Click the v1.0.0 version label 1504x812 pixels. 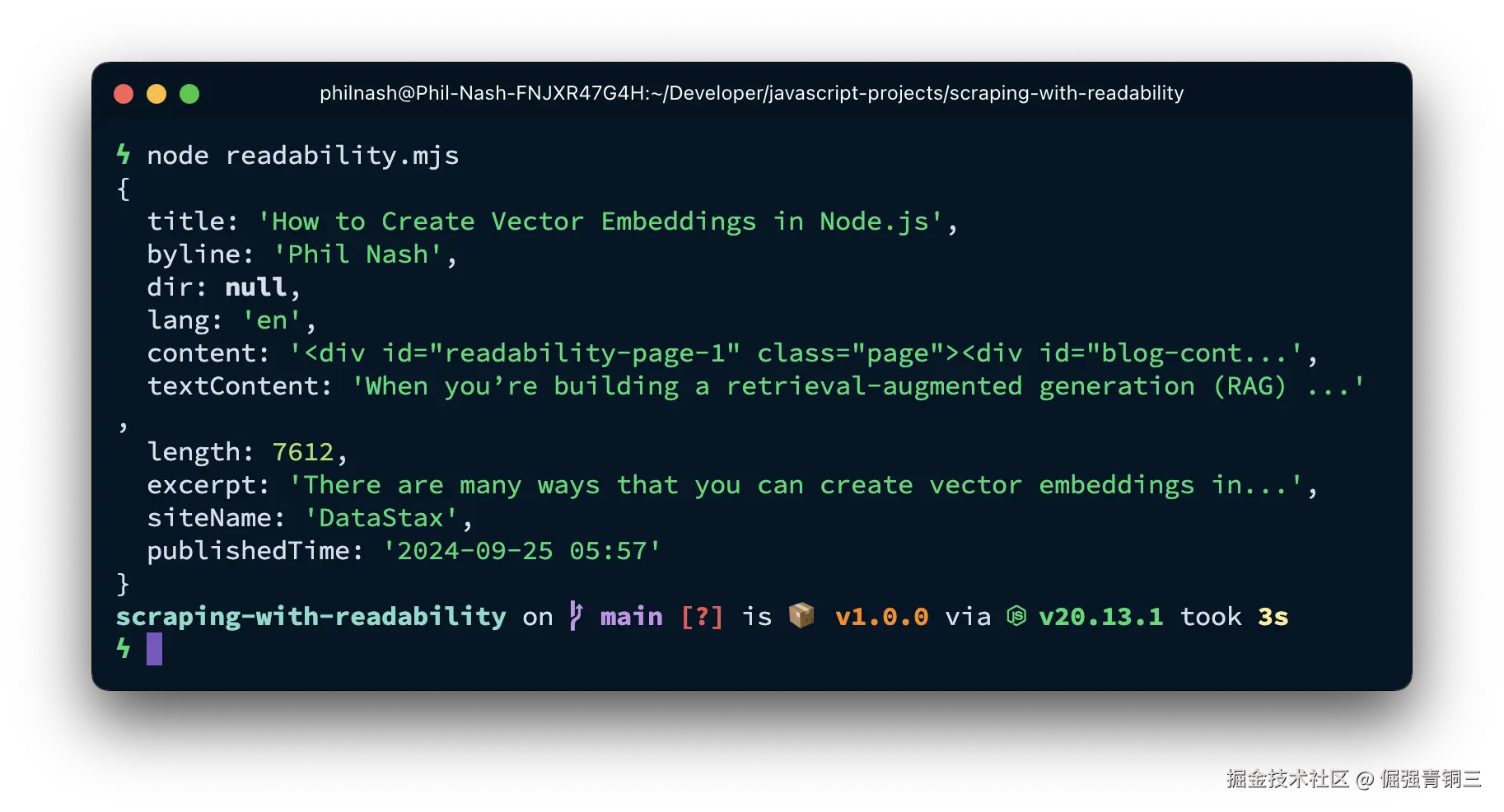(x=881, y=616)
